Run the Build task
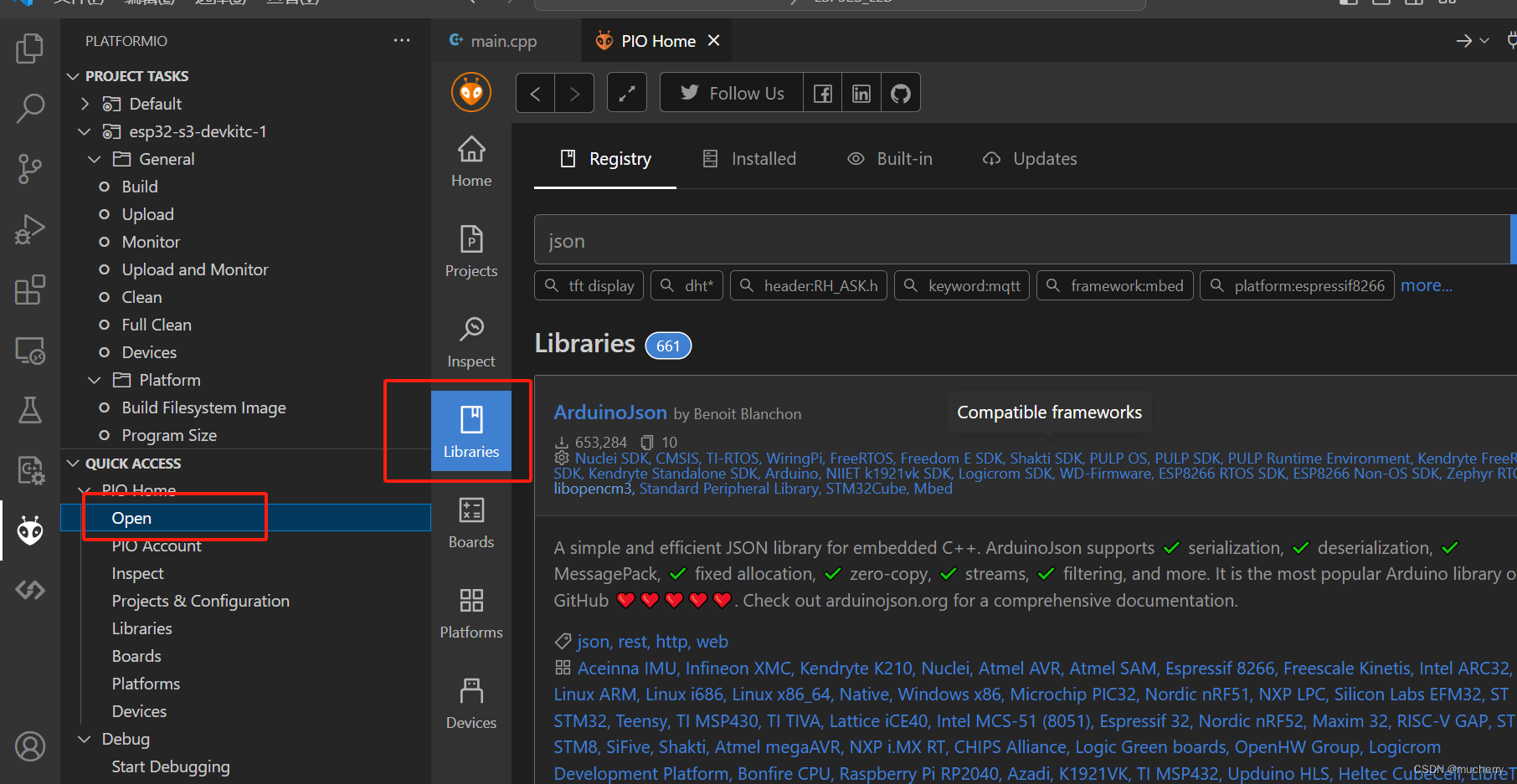Screen dimensions: 1517x784 pyautogui.click(x=139, y=187)
